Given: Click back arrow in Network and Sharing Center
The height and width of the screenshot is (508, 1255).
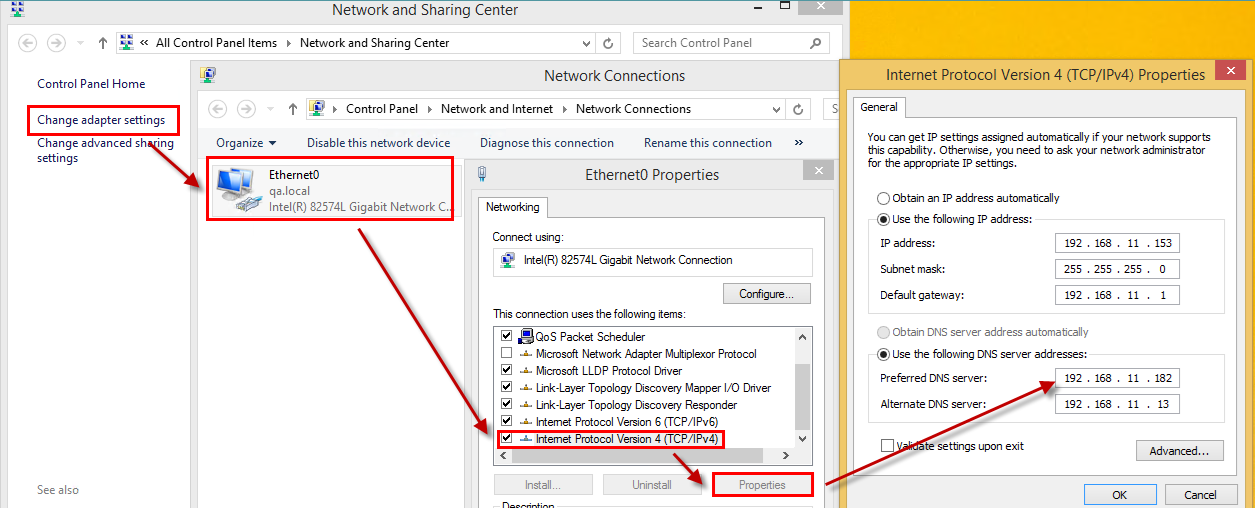Looking at the screenshot, I should point(28,43).
